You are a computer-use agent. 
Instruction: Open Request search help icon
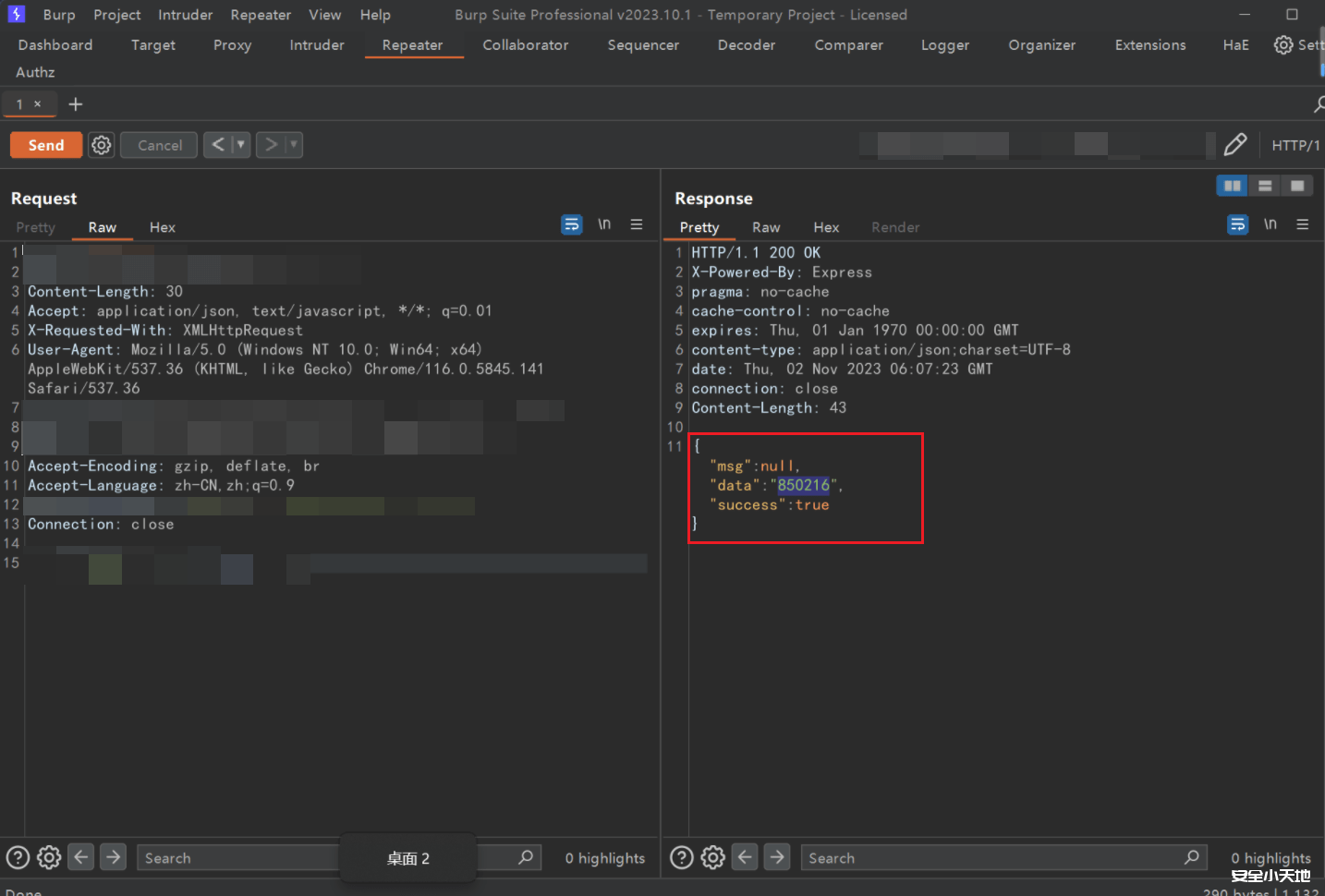[x=18, y=857]
